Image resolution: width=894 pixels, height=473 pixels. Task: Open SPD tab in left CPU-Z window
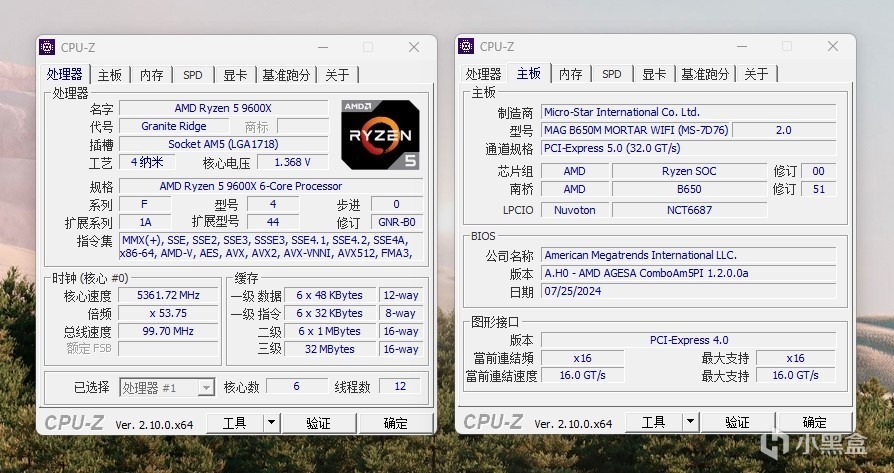click(x=193, y=75)
